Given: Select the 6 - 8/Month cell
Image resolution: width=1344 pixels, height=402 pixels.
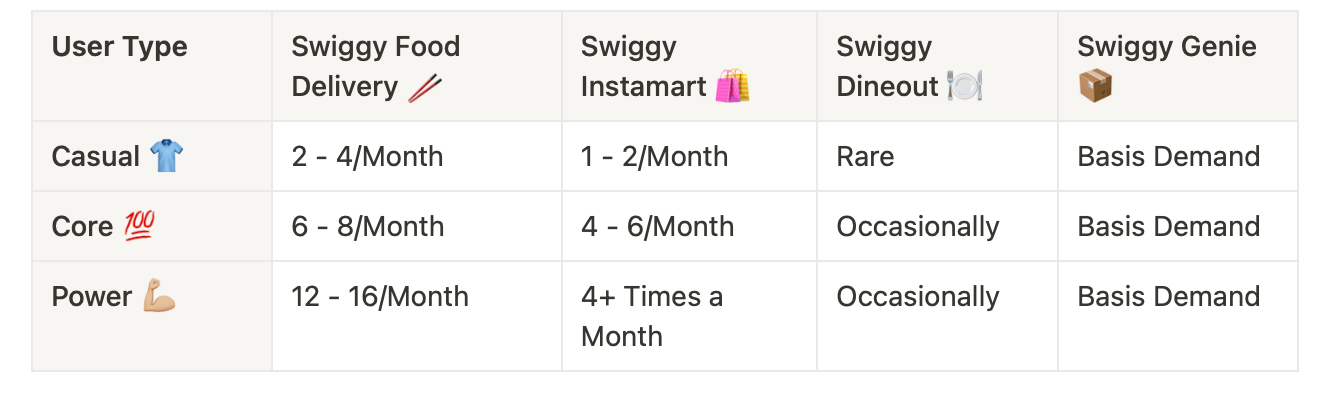Looking at the screenshot, I should (x=368, y=227).
